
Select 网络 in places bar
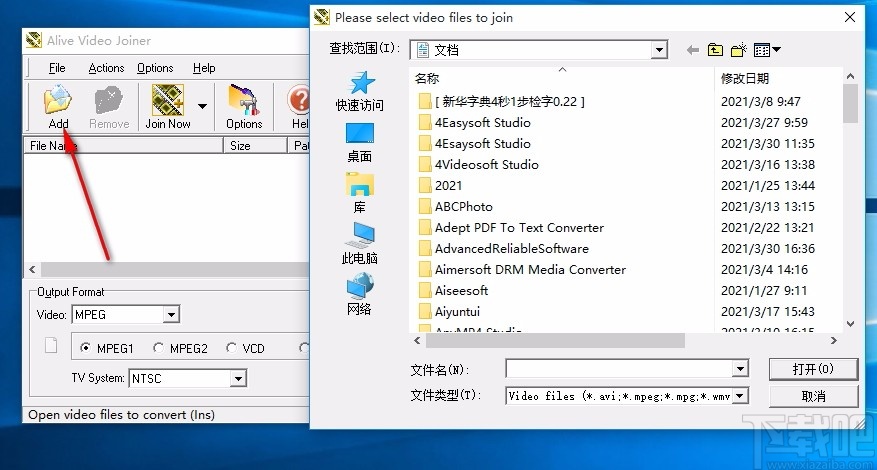click(360, 294)
